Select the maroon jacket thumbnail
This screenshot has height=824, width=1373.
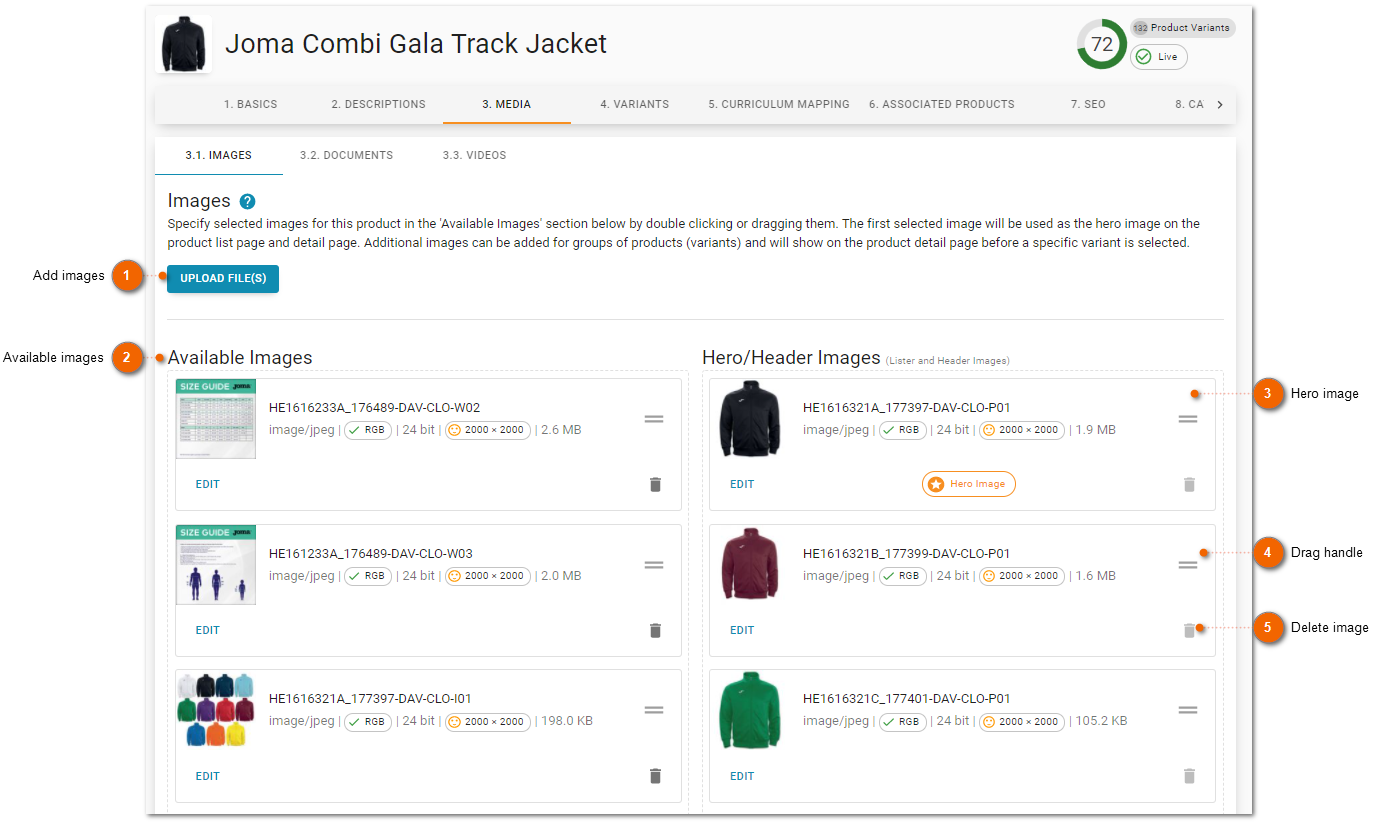(750, 565)
